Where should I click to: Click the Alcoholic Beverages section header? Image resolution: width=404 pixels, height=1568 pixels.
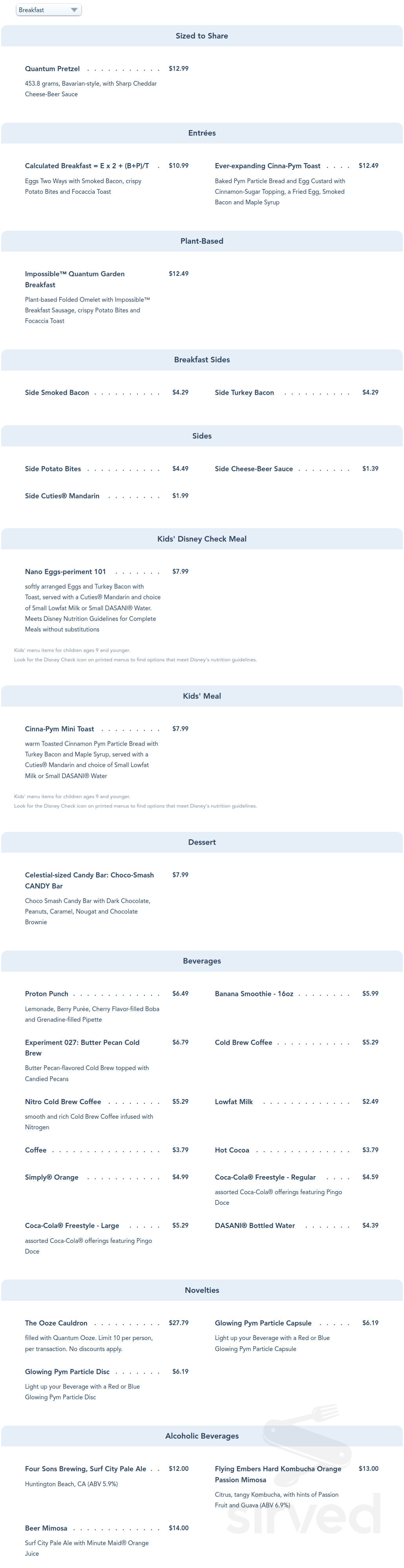202,1436
